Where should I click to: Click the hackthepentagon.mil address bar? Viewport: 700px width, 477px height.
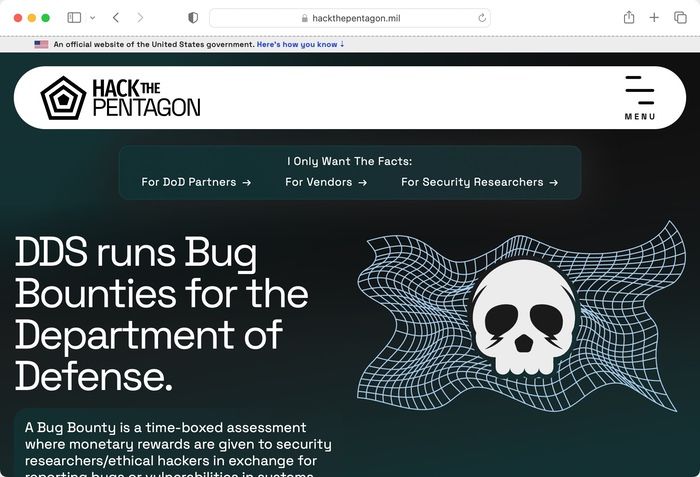pos(350,18)
